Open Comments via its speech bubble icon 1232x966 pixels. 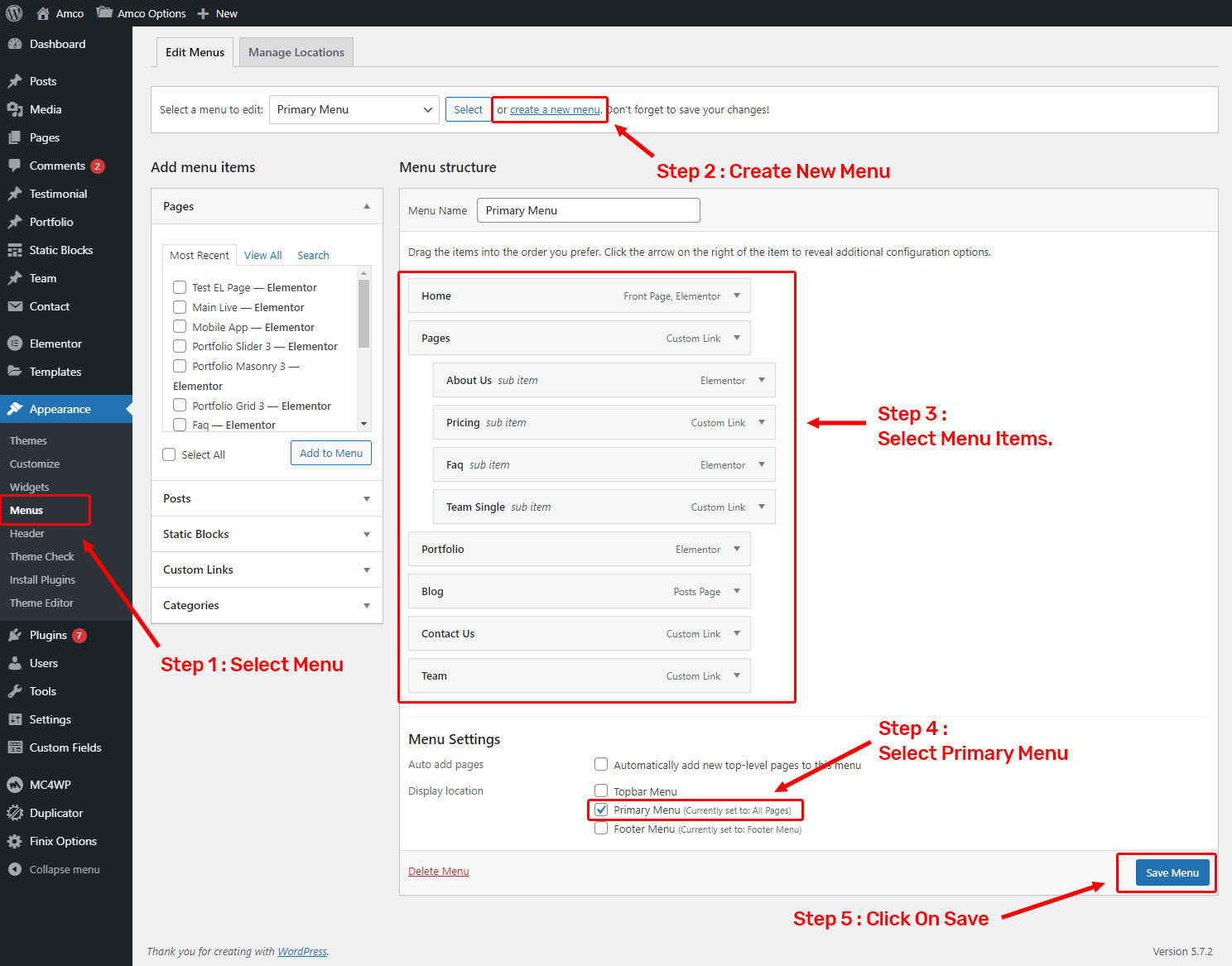click(15, 166)
